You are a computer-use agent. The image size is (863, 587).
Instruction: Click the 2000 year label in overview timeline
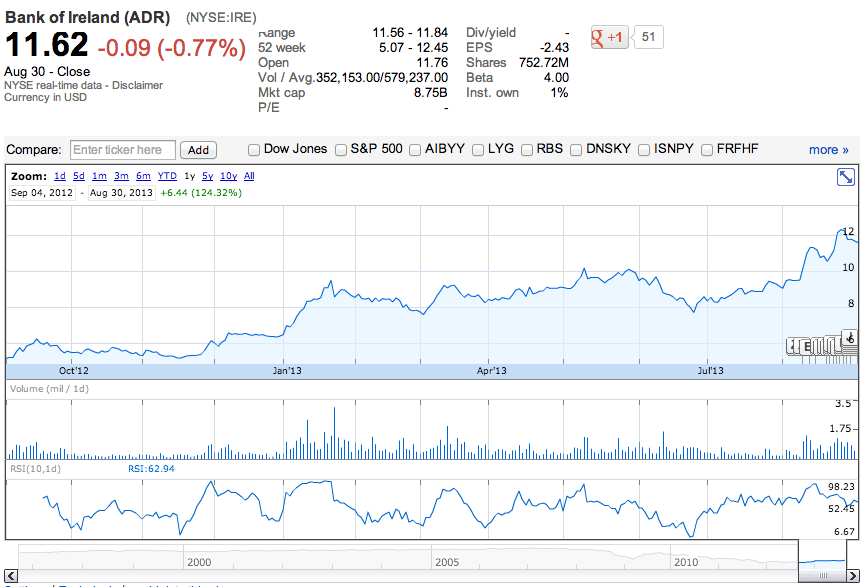pos(199,562)
